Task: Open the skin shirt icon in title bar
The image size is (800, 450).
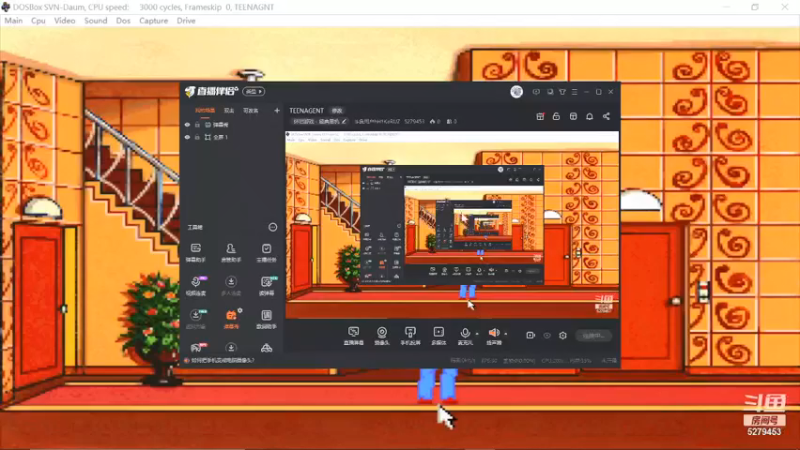Action: 562,92
